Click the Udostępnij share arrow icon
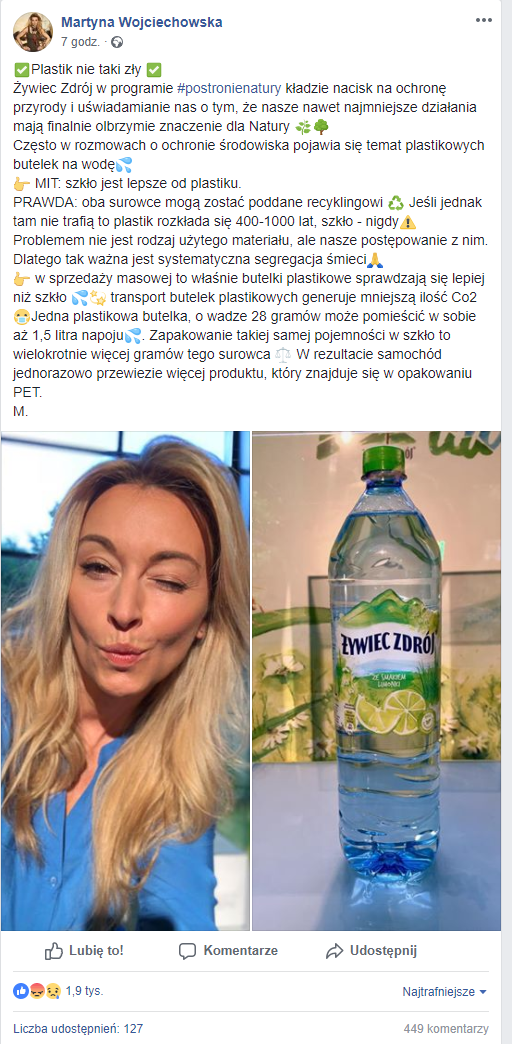This screenshot has height=1044, width=512. point(334,951)
